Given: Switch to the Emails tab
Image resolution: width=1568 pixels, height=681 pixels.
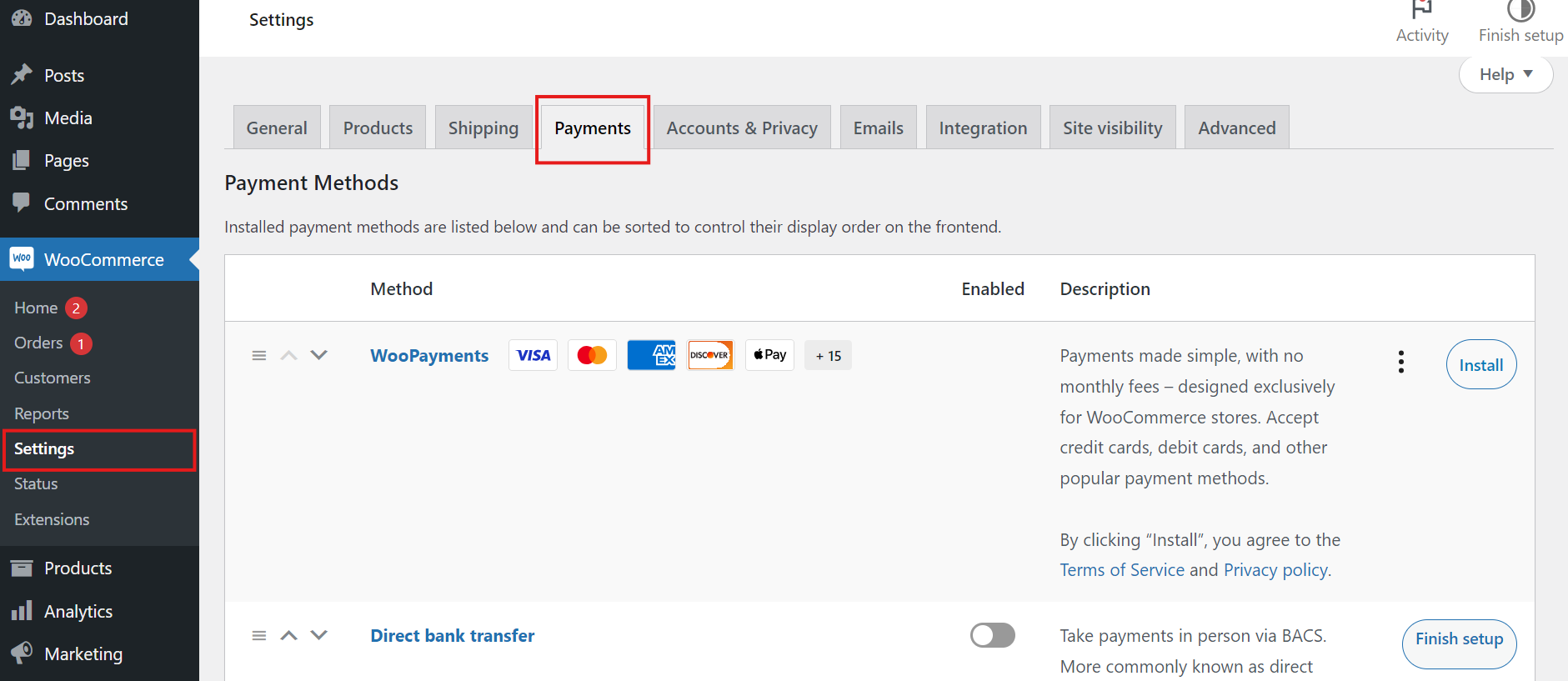Looking at the screenshot, I should (879, 128).
